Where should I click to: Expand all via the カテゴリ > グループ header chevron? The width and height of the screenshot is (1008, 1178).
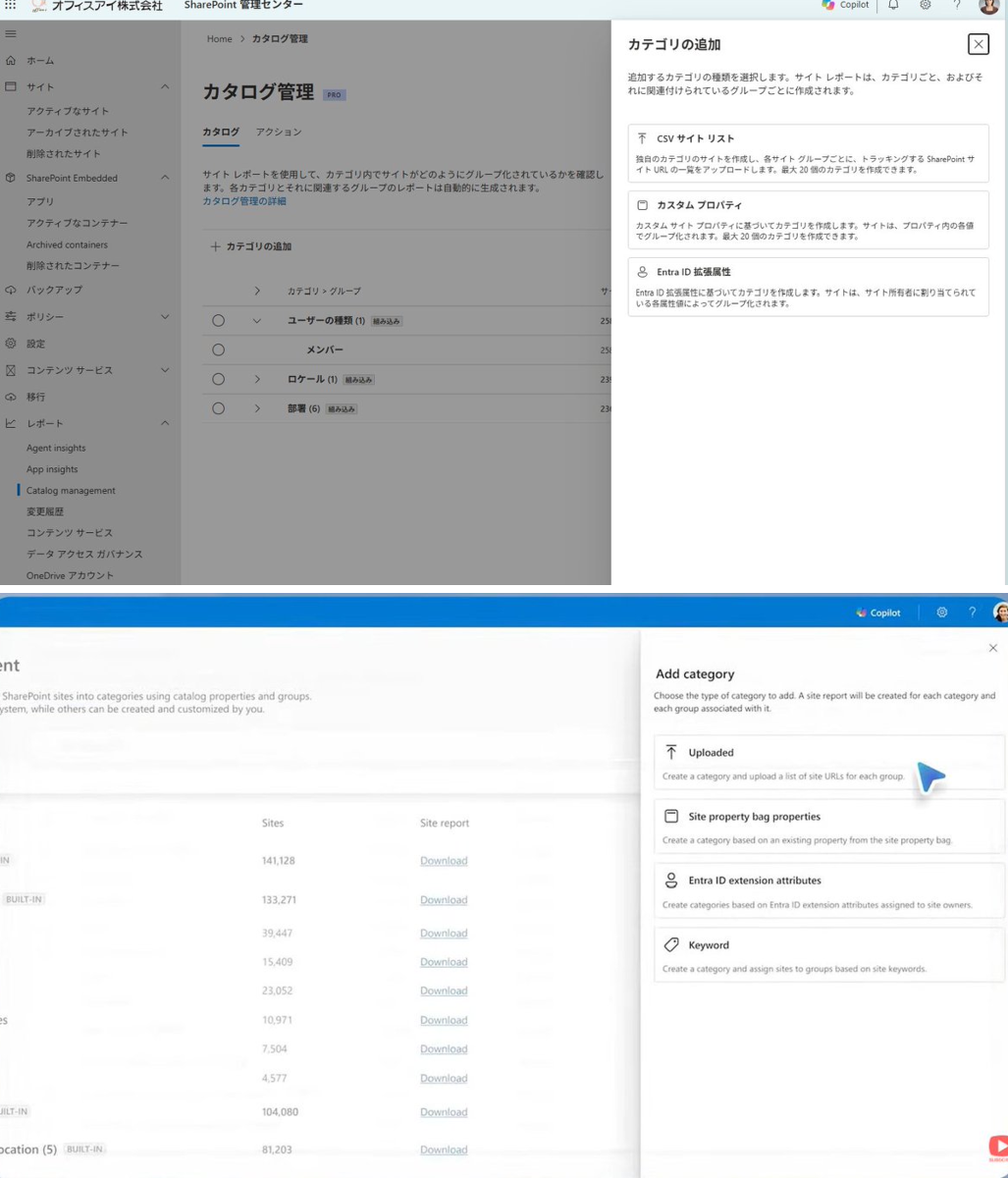tap(257, 292)
